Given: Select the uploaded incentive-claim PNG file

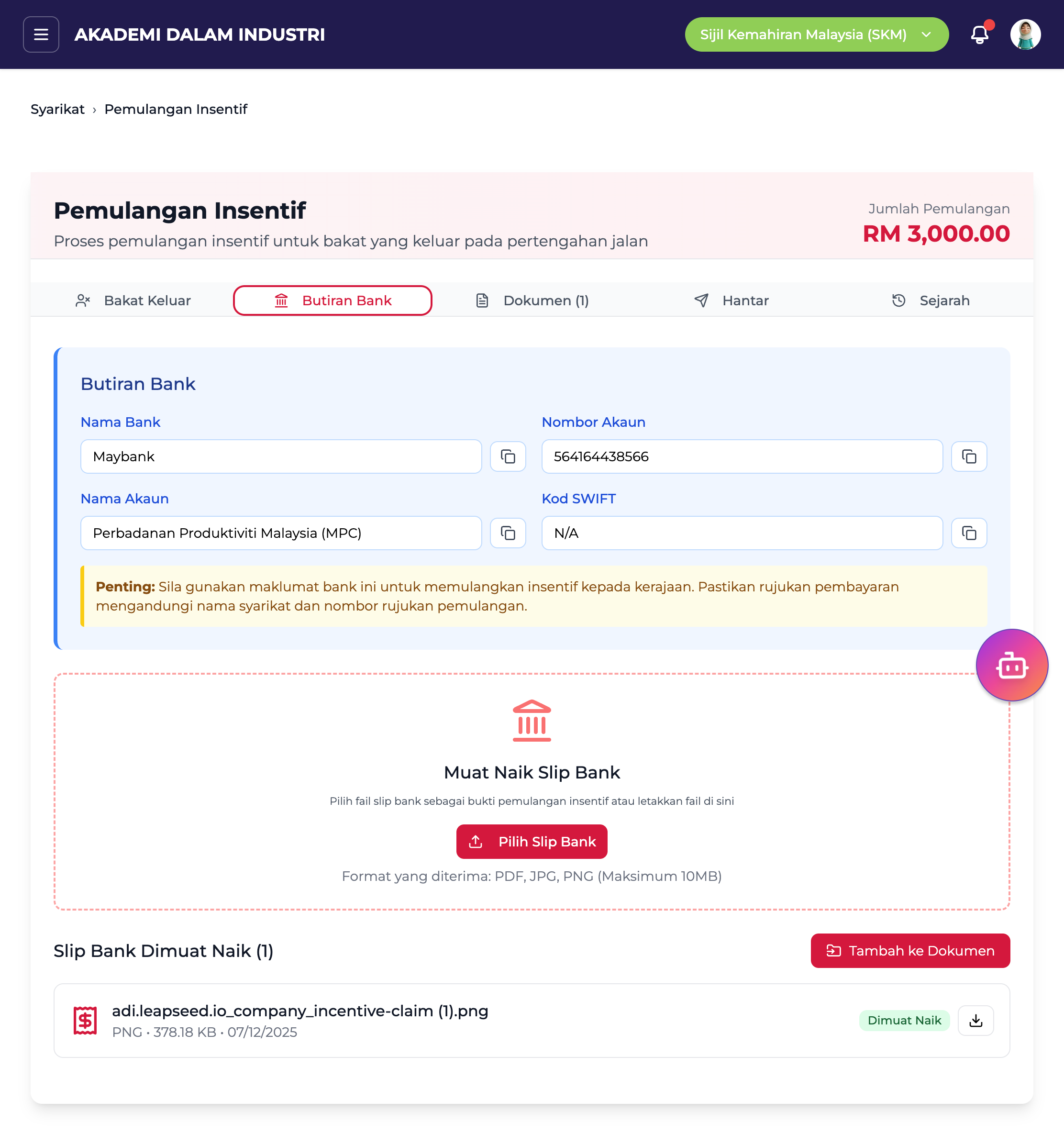Looking at the screenshot, I should click(300, 1012).
